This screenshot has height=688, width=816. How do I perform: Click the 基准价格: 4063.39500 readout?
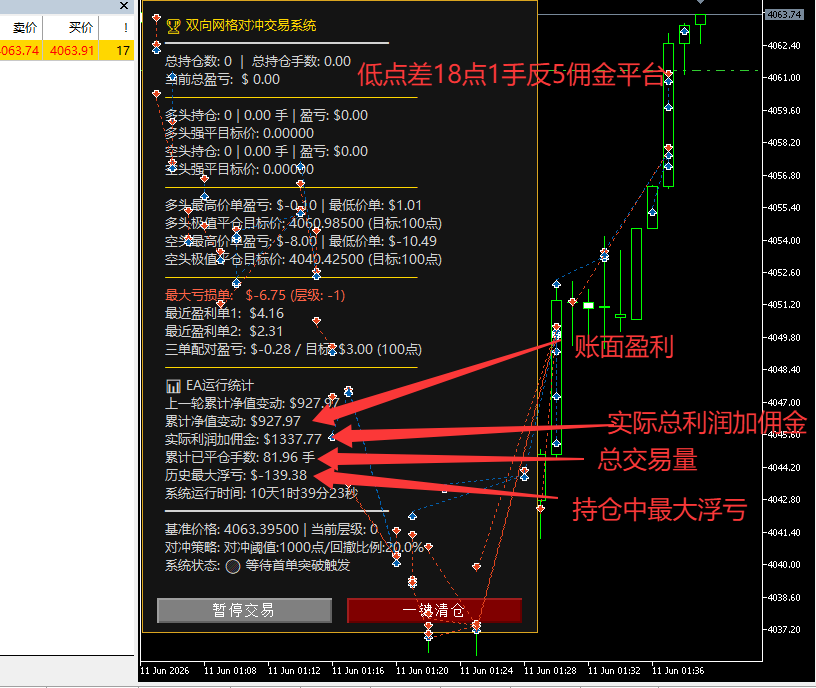click(x=232, y=530)
